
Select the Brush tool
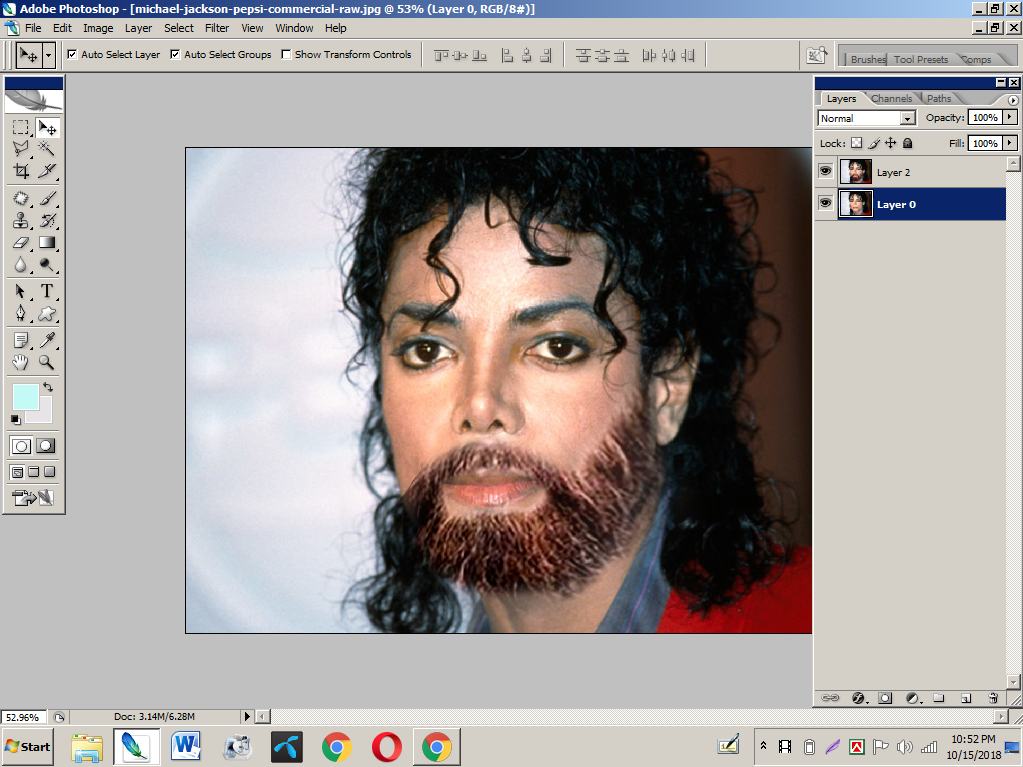47,198
